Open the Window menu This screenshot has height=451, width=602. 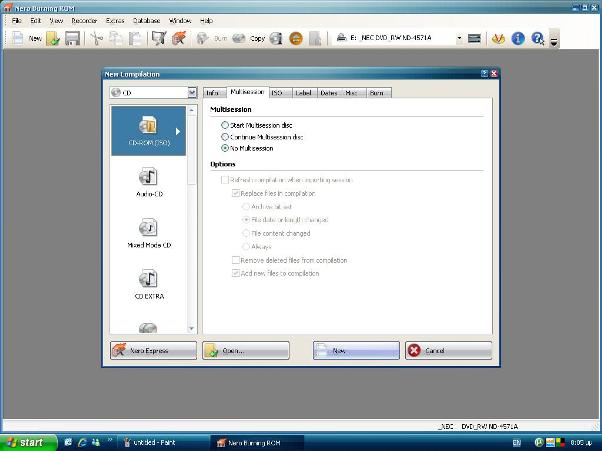(180, 20)
